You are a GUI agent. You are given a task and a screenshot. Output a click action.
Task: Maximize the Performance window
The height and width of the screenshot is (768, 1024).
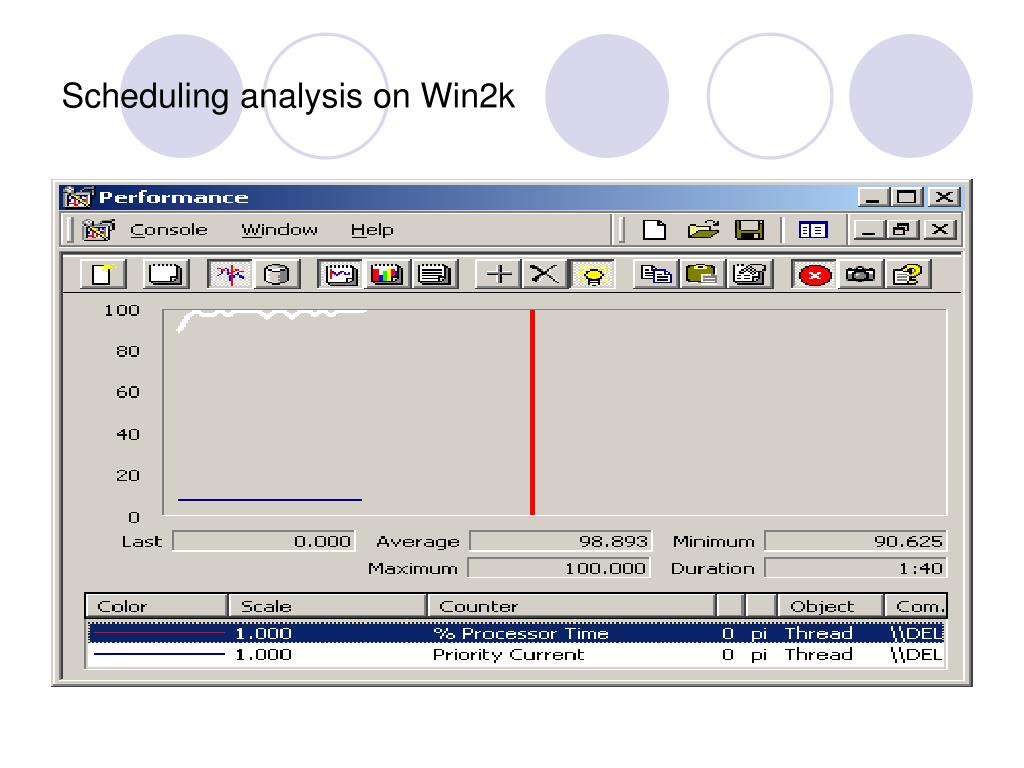(906, 197)
